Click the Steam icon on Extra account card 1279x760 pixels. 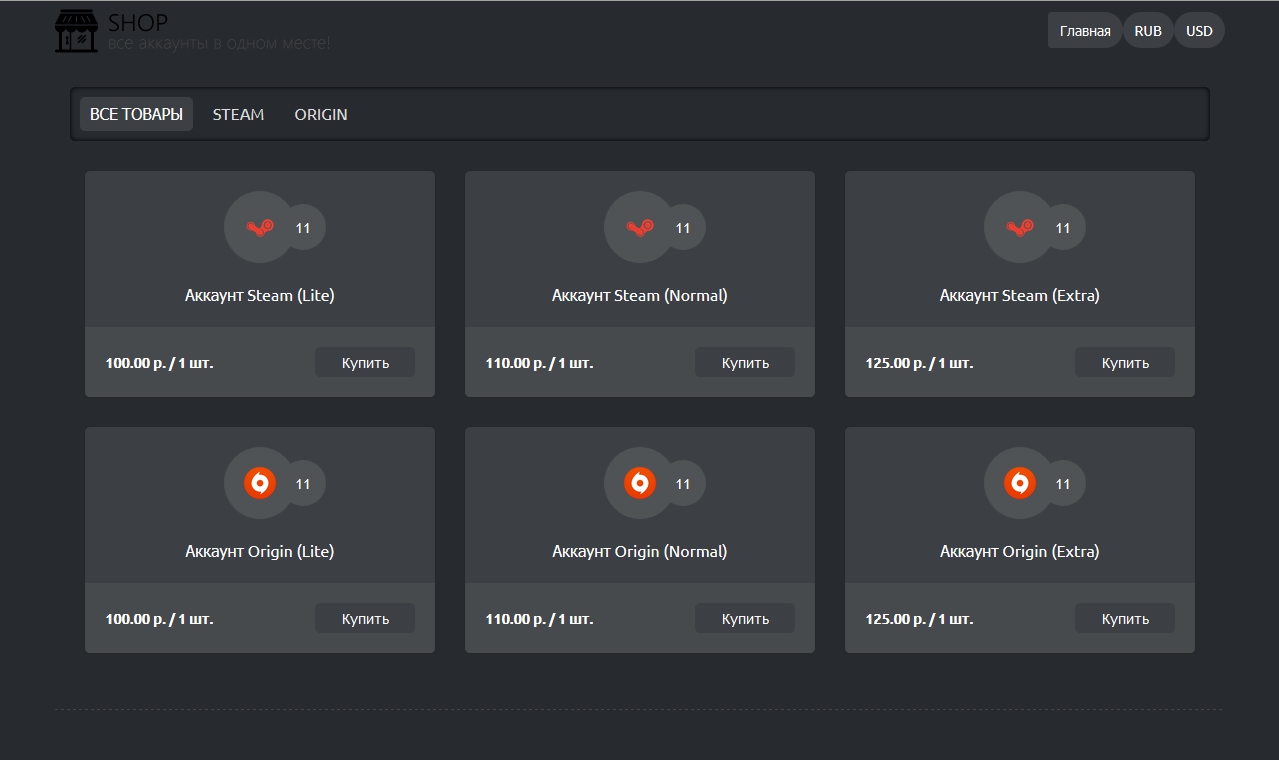click(1019, 227)
